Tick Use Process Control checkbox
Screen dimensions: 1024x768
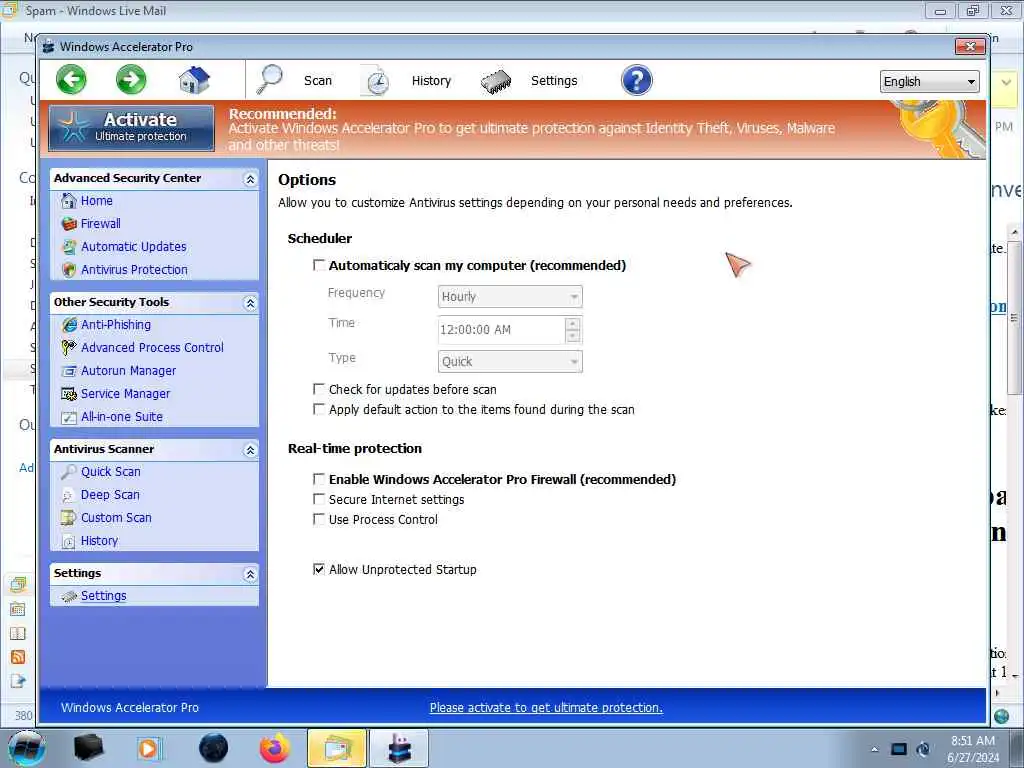coord(319,520)
